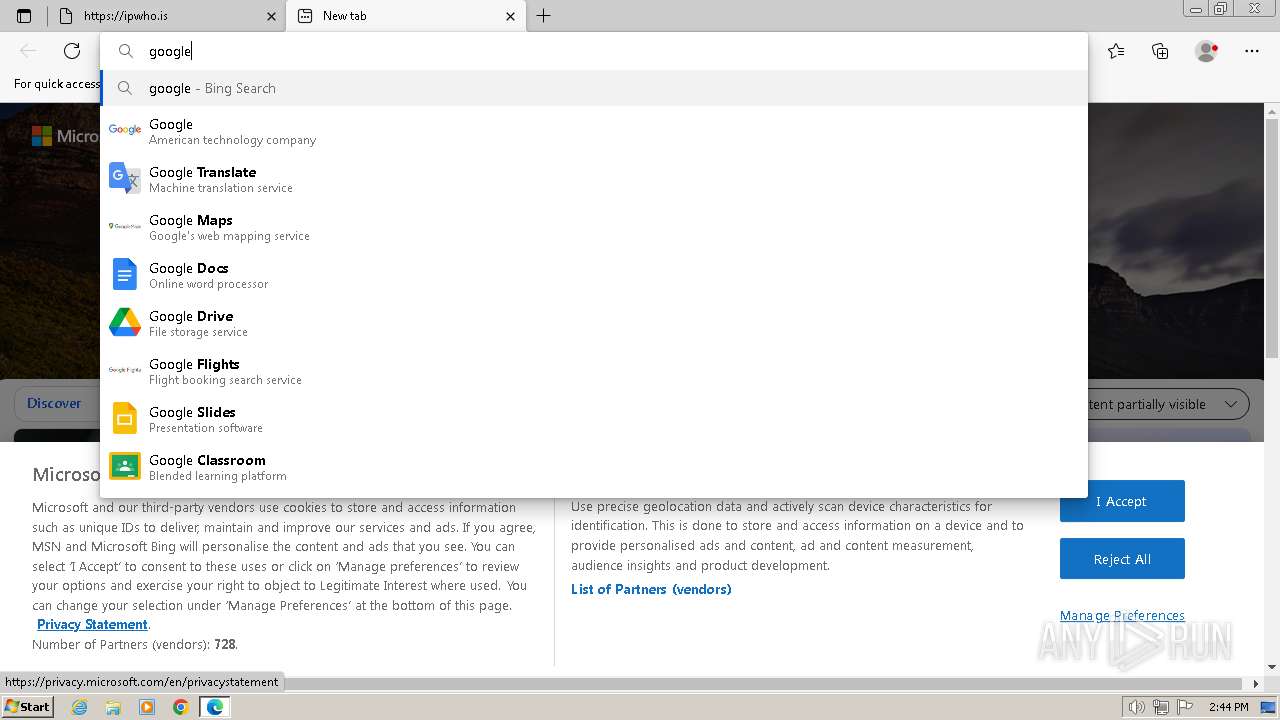Open the user profile avatar
This screenshot has height=720, width=1280.
click(1207, 51)
